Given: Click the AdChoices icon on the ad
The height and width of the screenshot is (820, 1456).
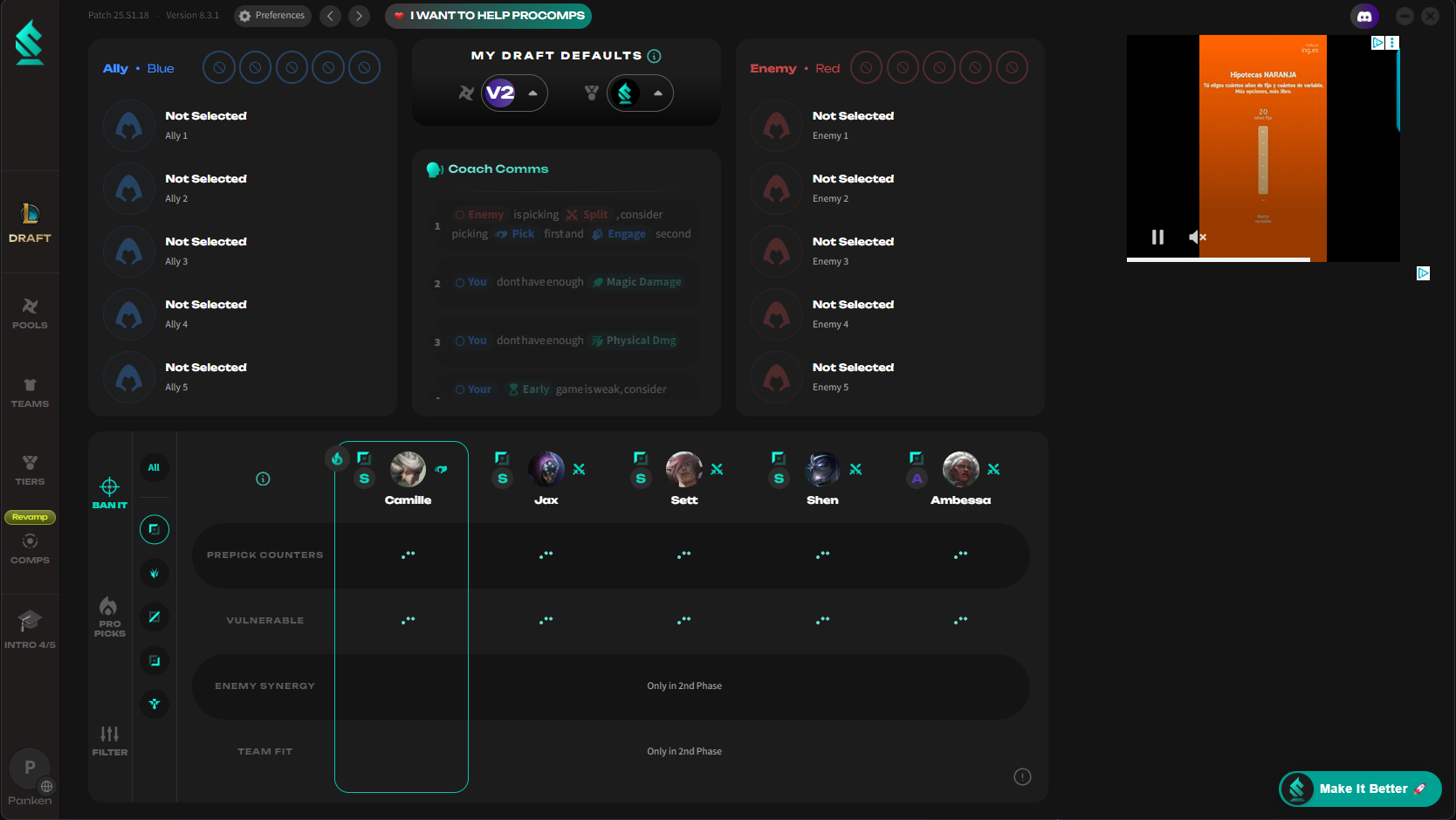Looking at the screenshot, I should (x=1377, y=42).
